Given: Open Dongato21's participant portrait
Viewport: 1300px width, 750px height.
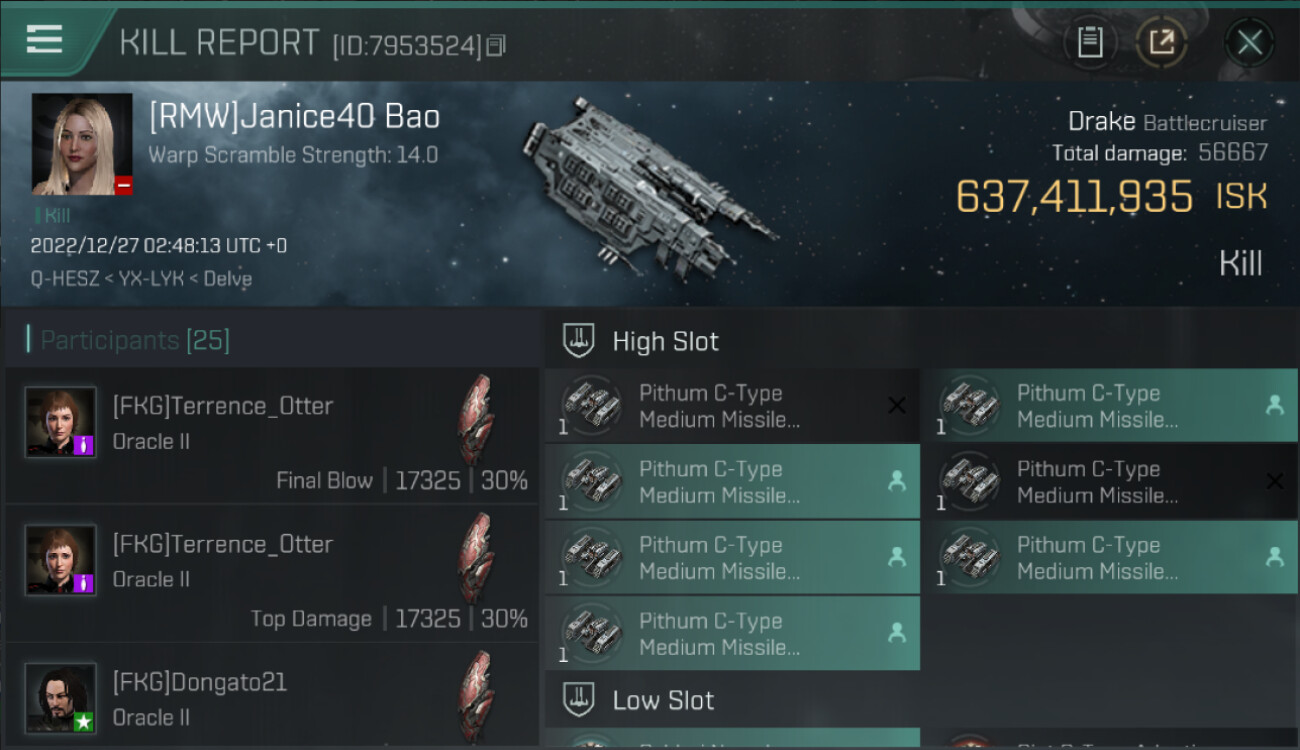Looking at the screenshot, I should pyautogui.click(x=61, y=698).
